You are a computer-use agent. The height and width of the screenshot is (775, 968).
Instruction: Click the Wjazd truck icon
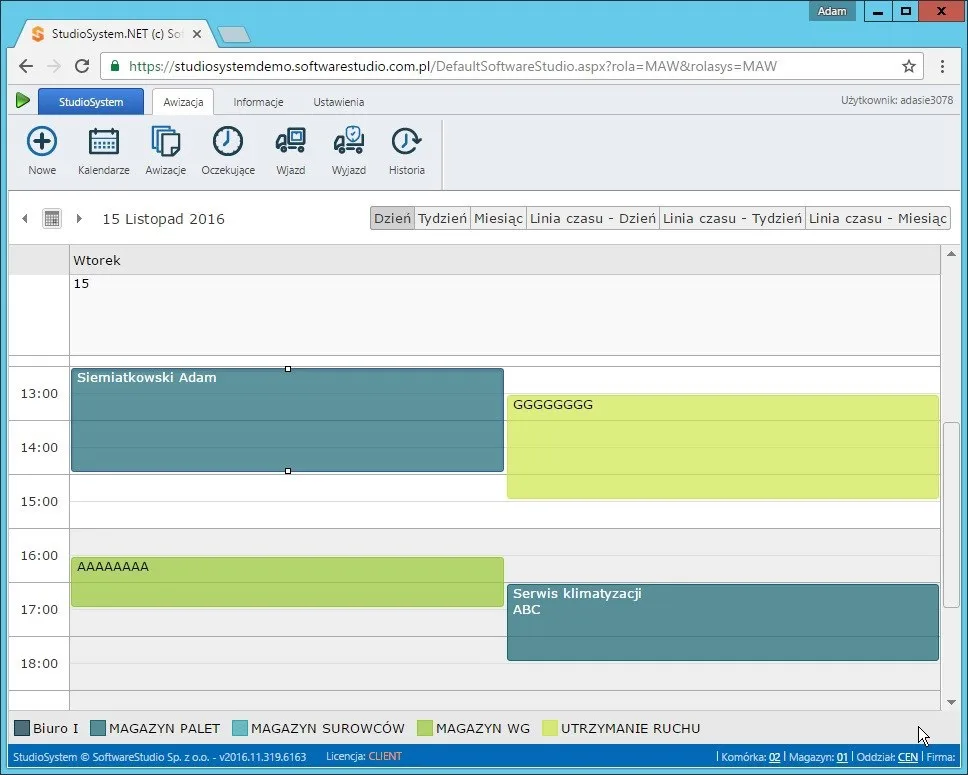[x=290, y=141]
